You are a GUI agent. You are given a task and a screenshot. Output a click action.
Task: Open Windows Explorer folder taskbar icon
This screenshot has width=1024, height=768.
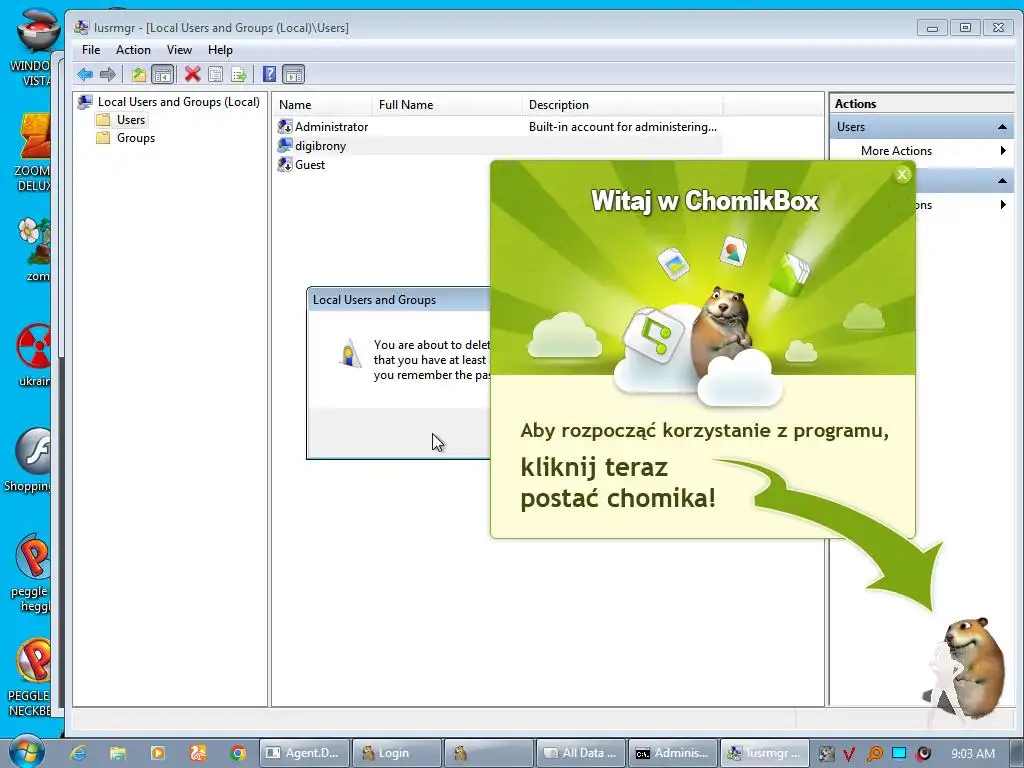coord(118,753)
